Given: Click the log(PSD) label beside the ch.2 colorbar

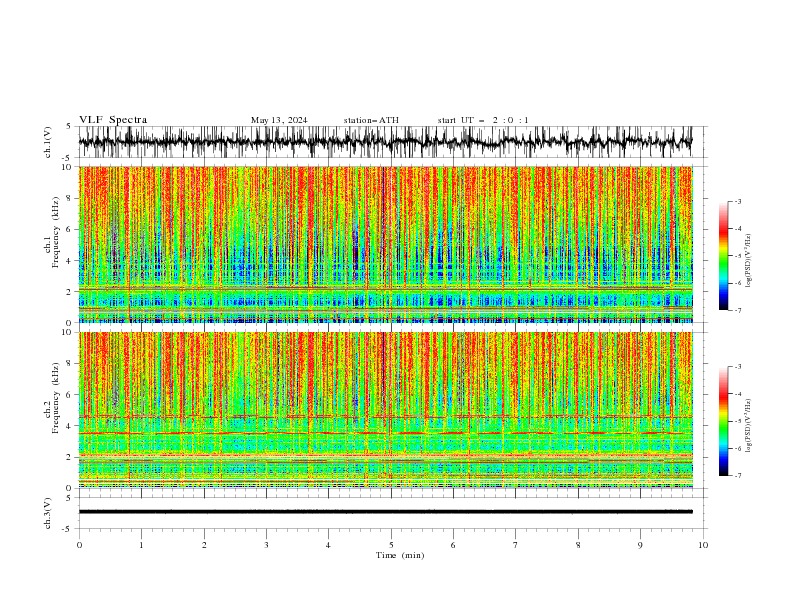Looking at the screenshot, I should click(x=748, y=426).
